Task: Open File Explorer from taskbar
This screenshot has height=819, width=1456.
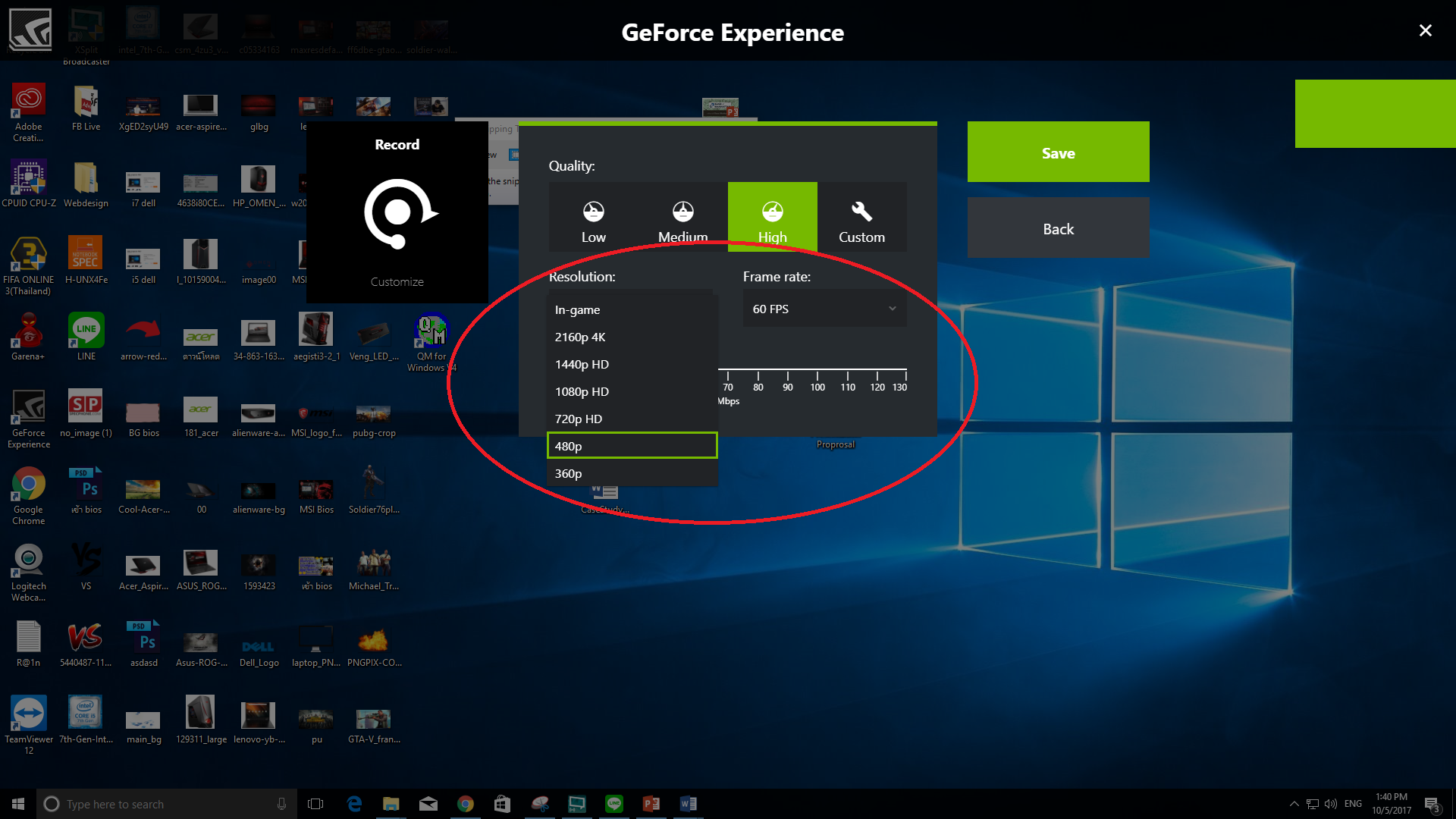Action: pos(391,804)
